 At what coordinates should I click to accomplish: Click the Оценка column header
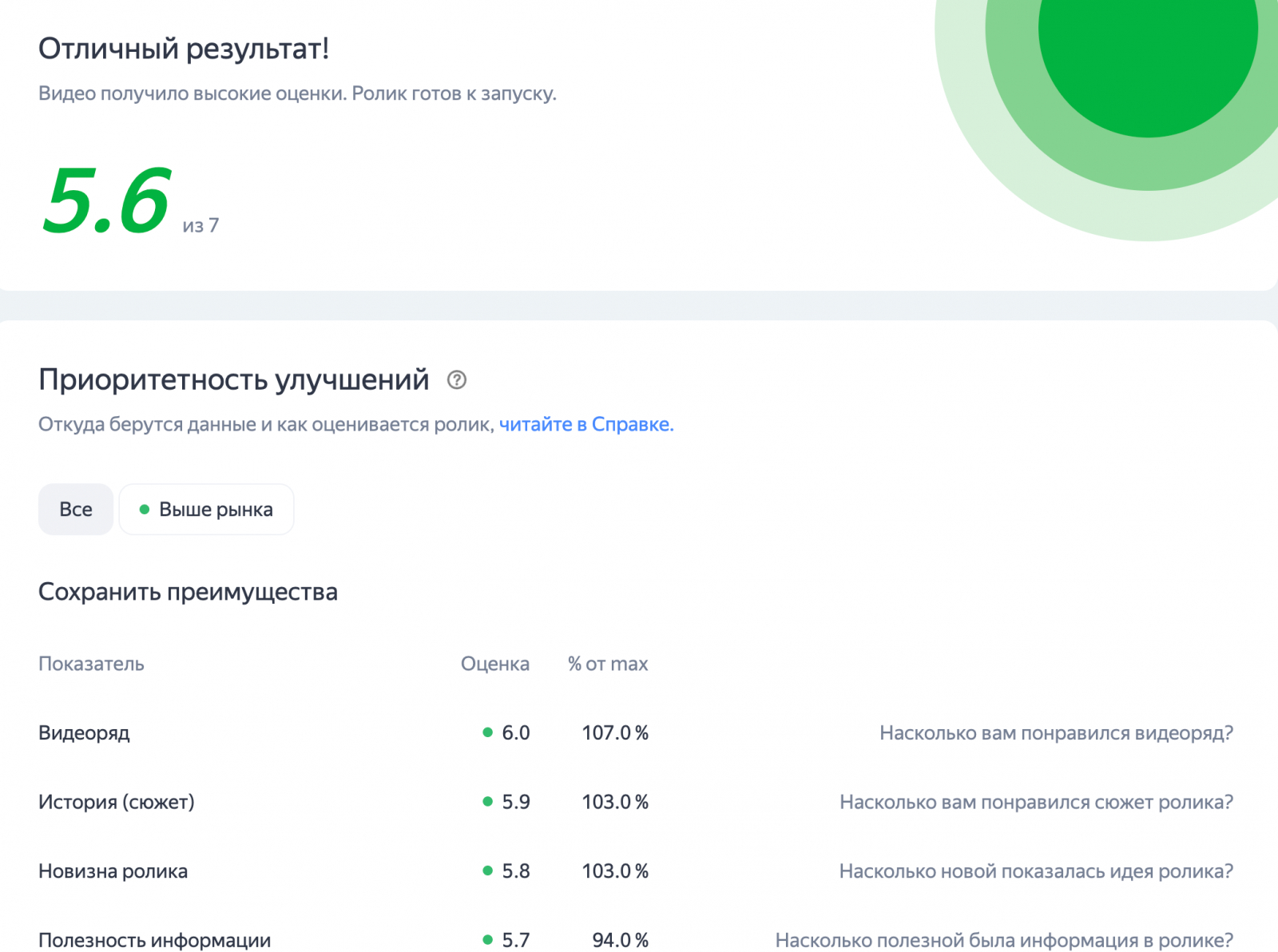[x=494, y=664]
